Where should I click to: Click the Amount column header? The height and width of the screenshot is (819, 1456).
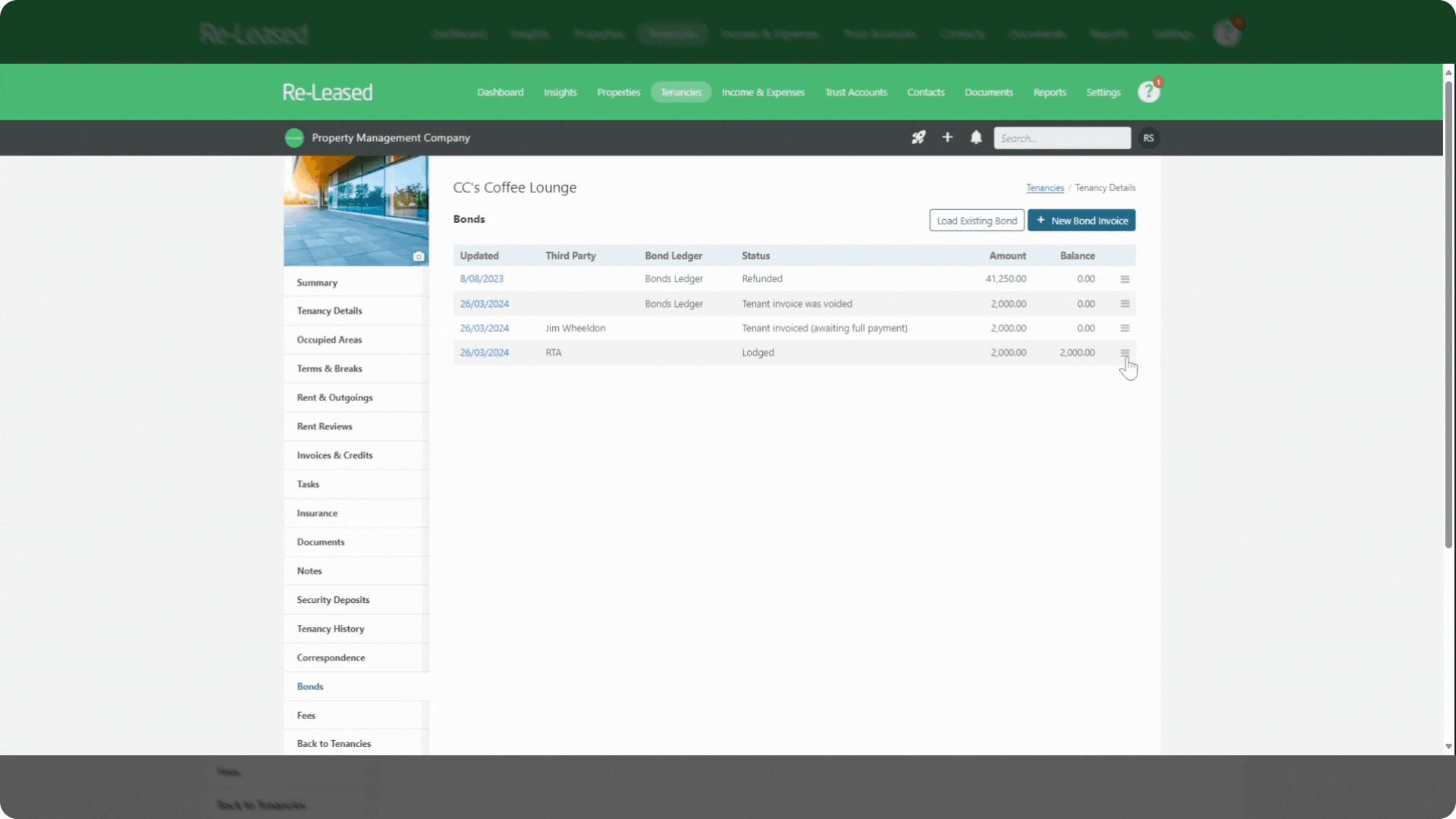coord(1007,256)
